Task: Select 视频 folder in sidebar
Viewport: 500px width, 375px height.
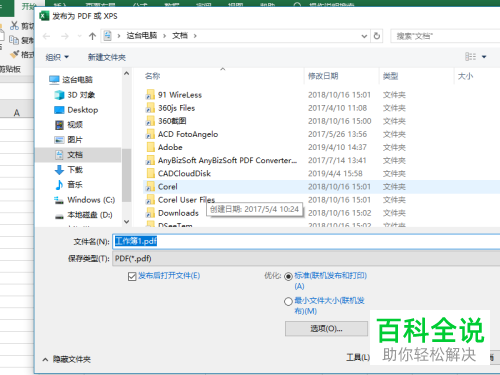Action: [69, 125]
